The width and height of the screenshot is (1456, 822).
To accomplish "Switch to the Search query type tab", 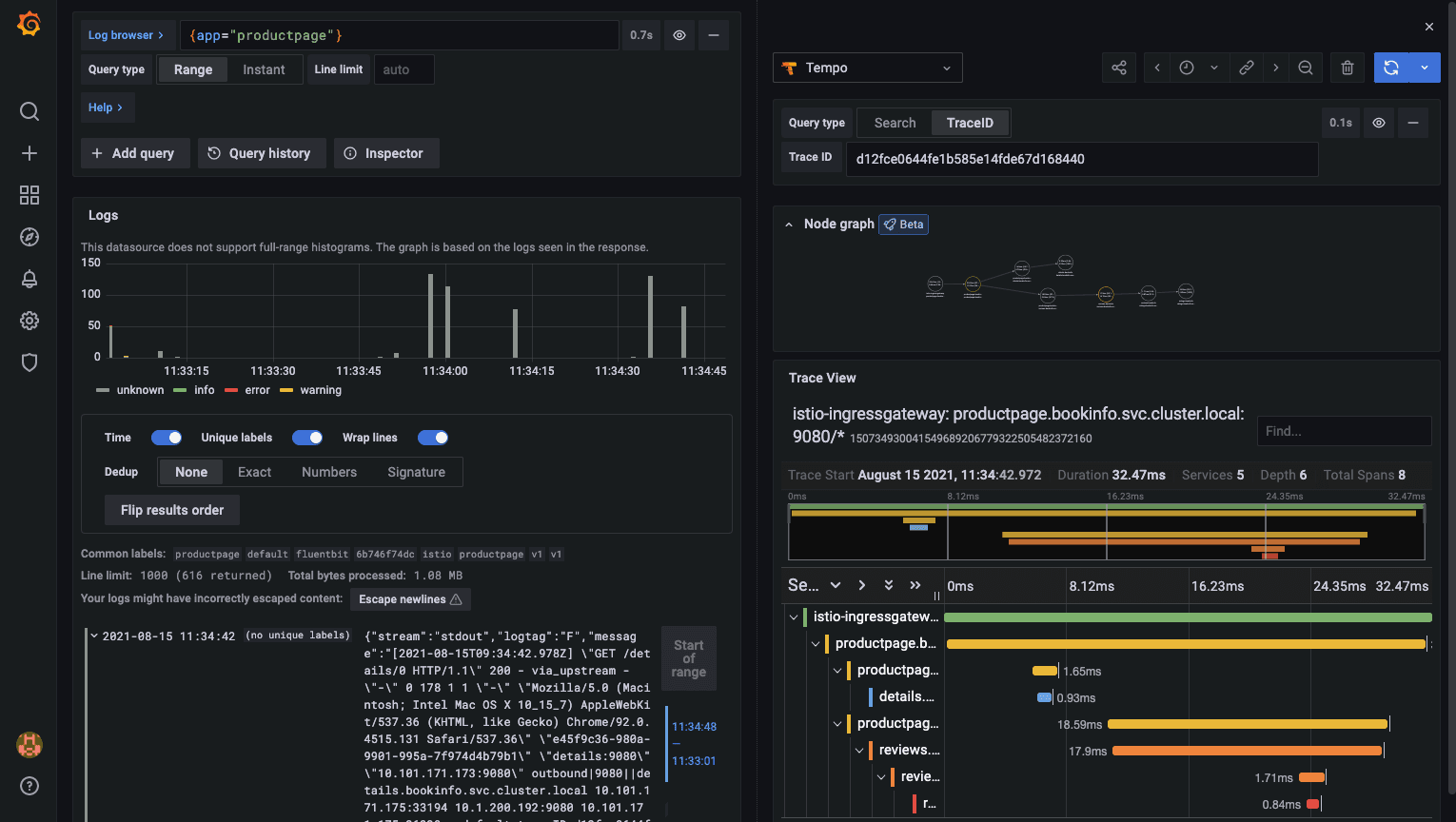I will [x=894, y=122].
